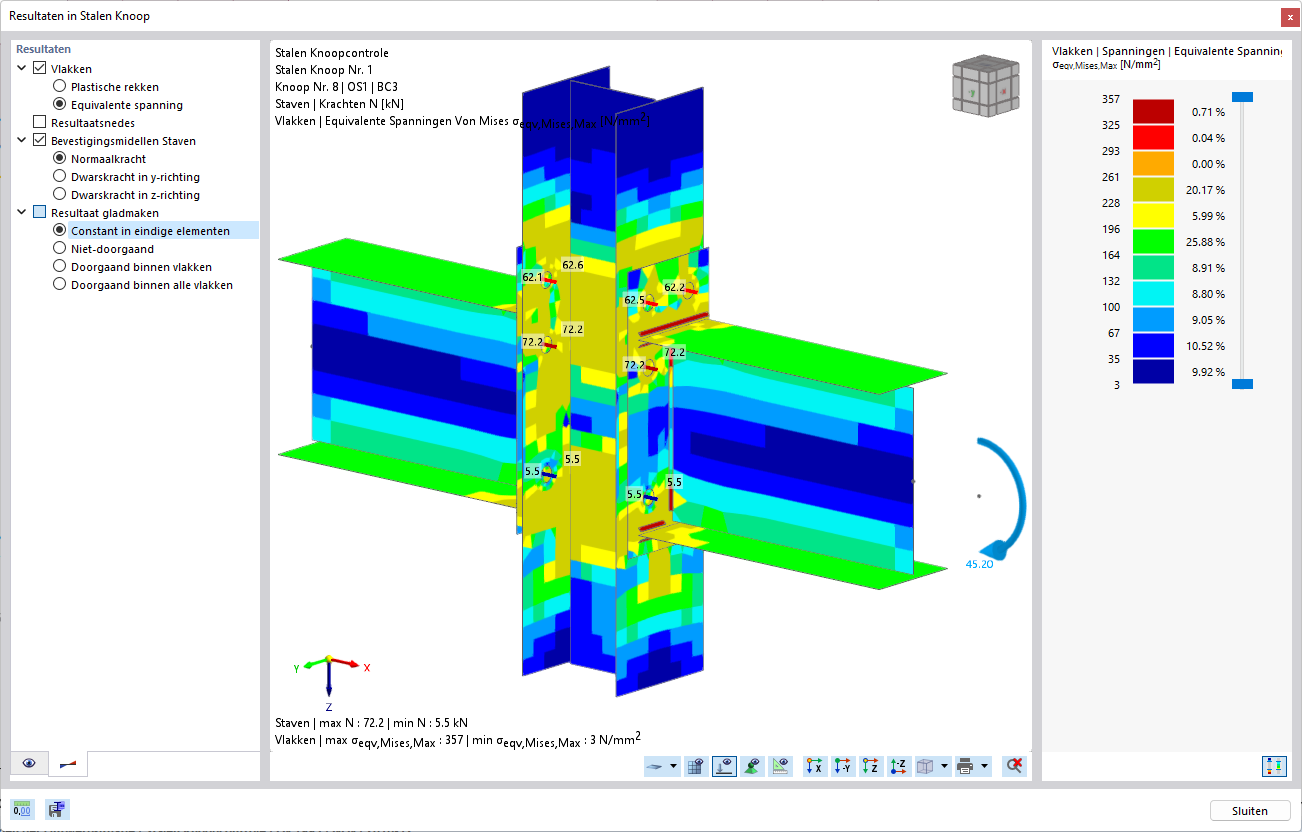
Task: Switch to the results diagram tab
Action: (x=68, y=764)
